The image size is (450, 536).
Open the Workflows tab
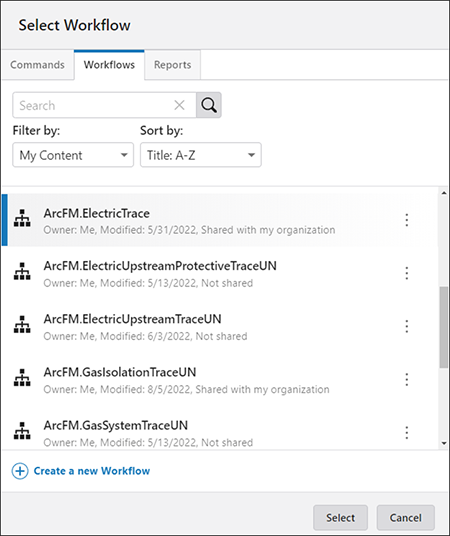point(109,65)
